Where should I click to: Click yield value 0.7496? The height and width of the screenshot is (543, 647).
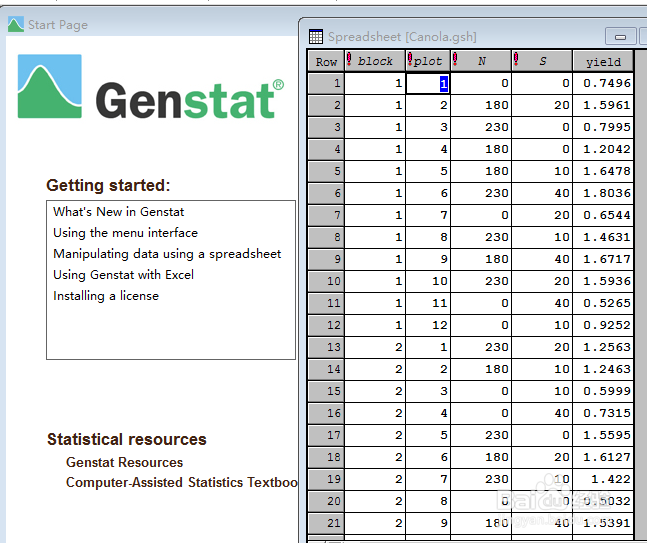point(603,83)
